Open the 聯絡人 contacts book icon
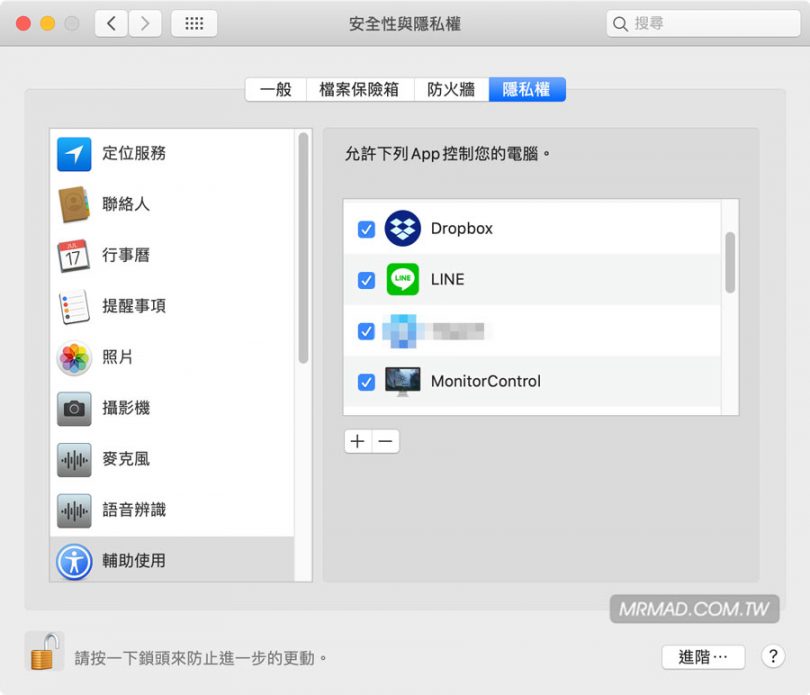The height and width of the screenshot is (695, 810). (x=74, y=205)
